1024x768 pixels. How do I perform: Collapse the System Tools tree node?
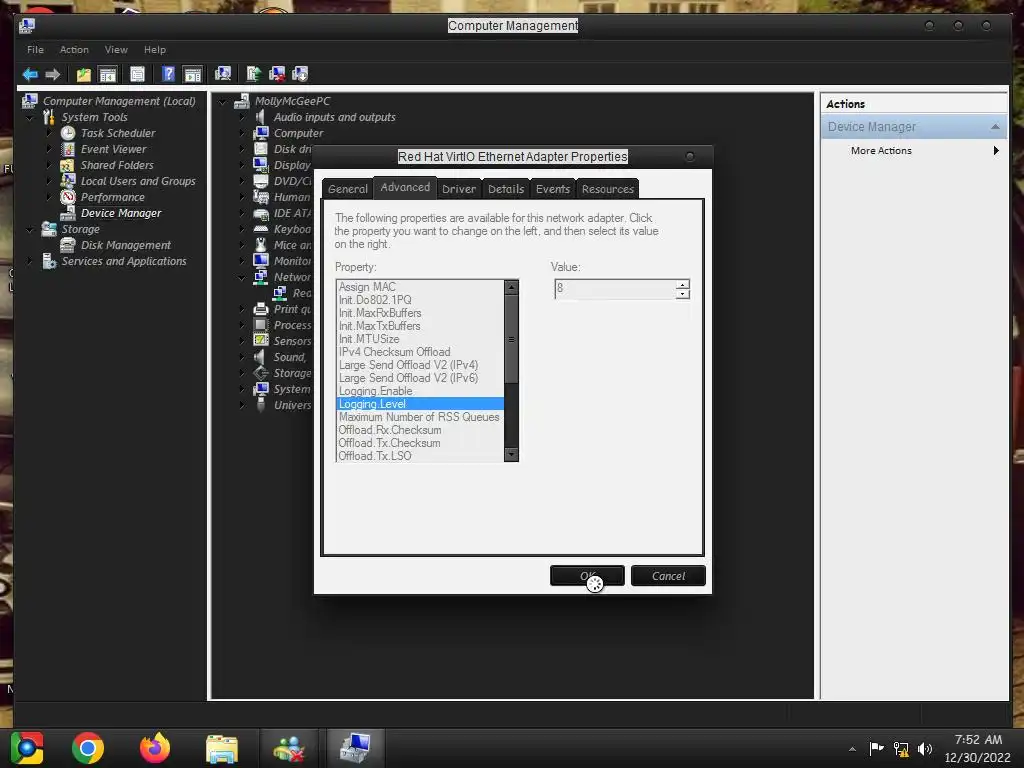tap(30, 118)
